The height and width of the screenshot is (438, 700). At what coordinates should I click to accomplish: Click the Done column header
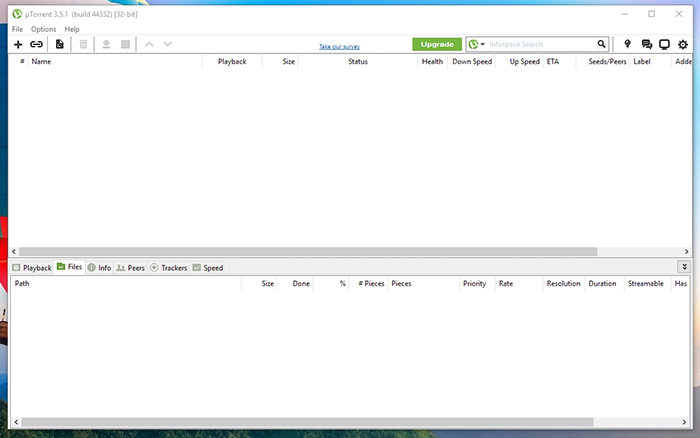click(295, 284)
